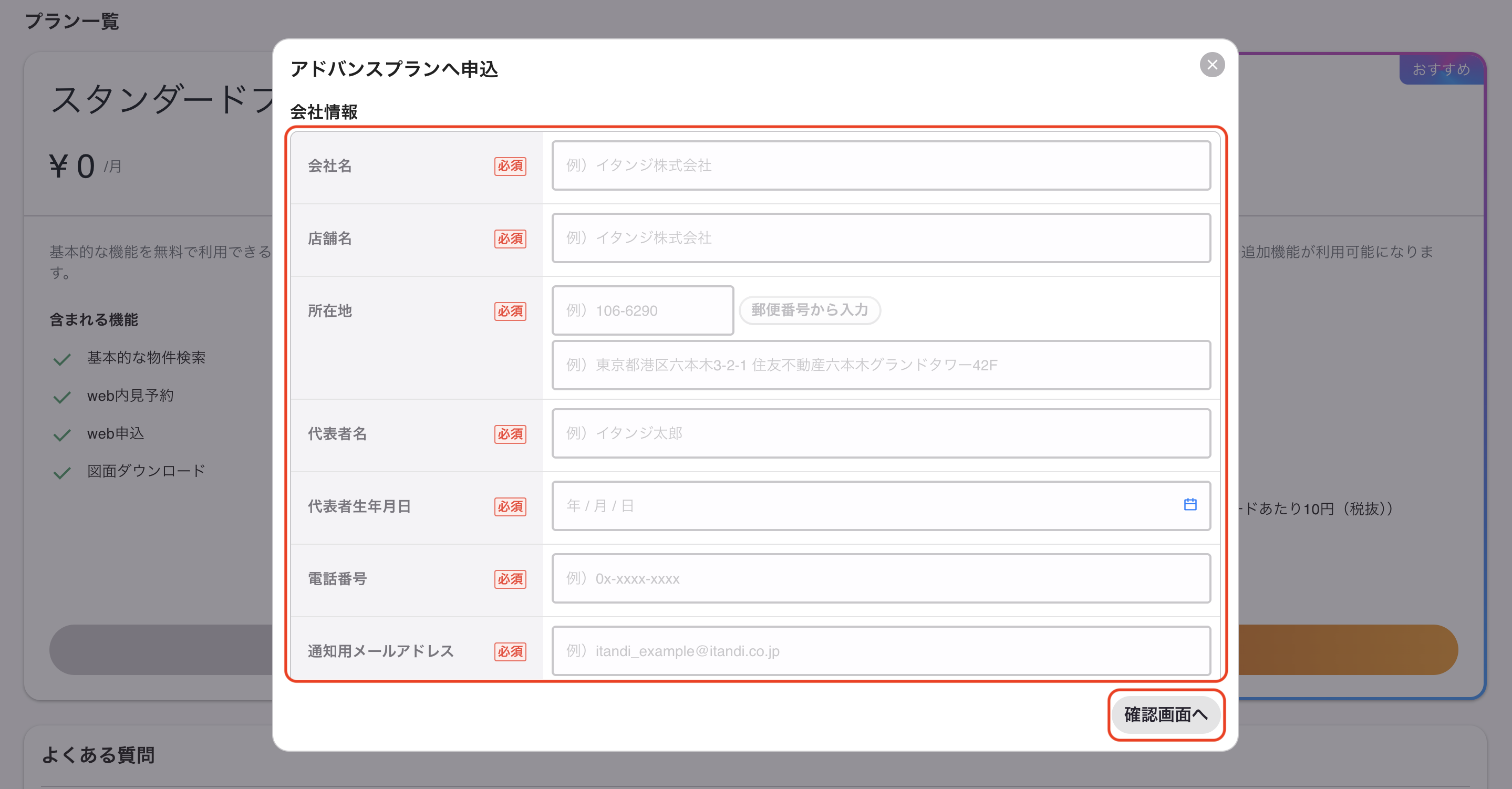This screenshot has width=1512, height=789.
Task: Click the よくある質問 heading
Action: pyautogui.click(x=98, y=754)
